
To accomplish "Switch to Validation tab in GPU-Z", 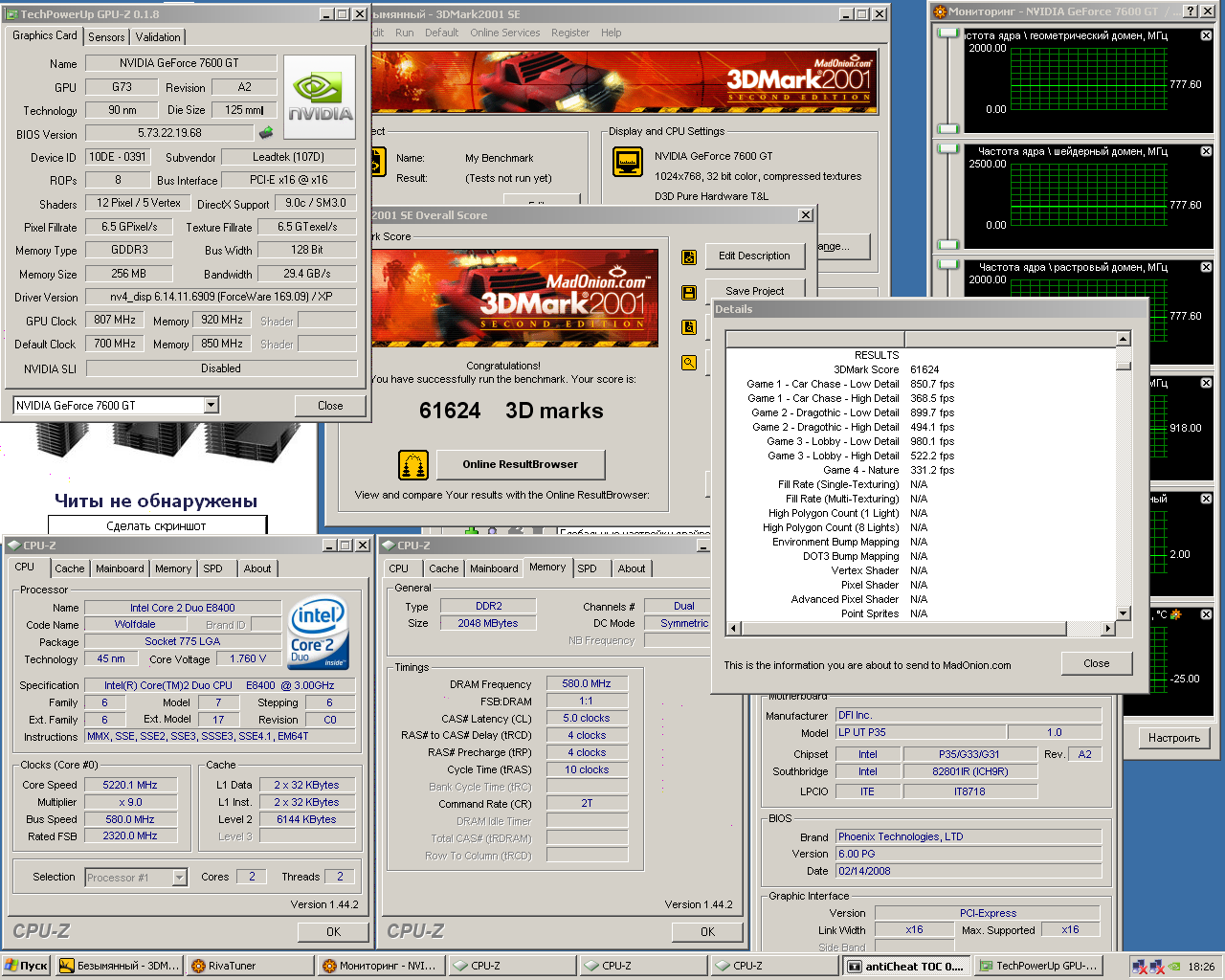I will tap(158, 37).
